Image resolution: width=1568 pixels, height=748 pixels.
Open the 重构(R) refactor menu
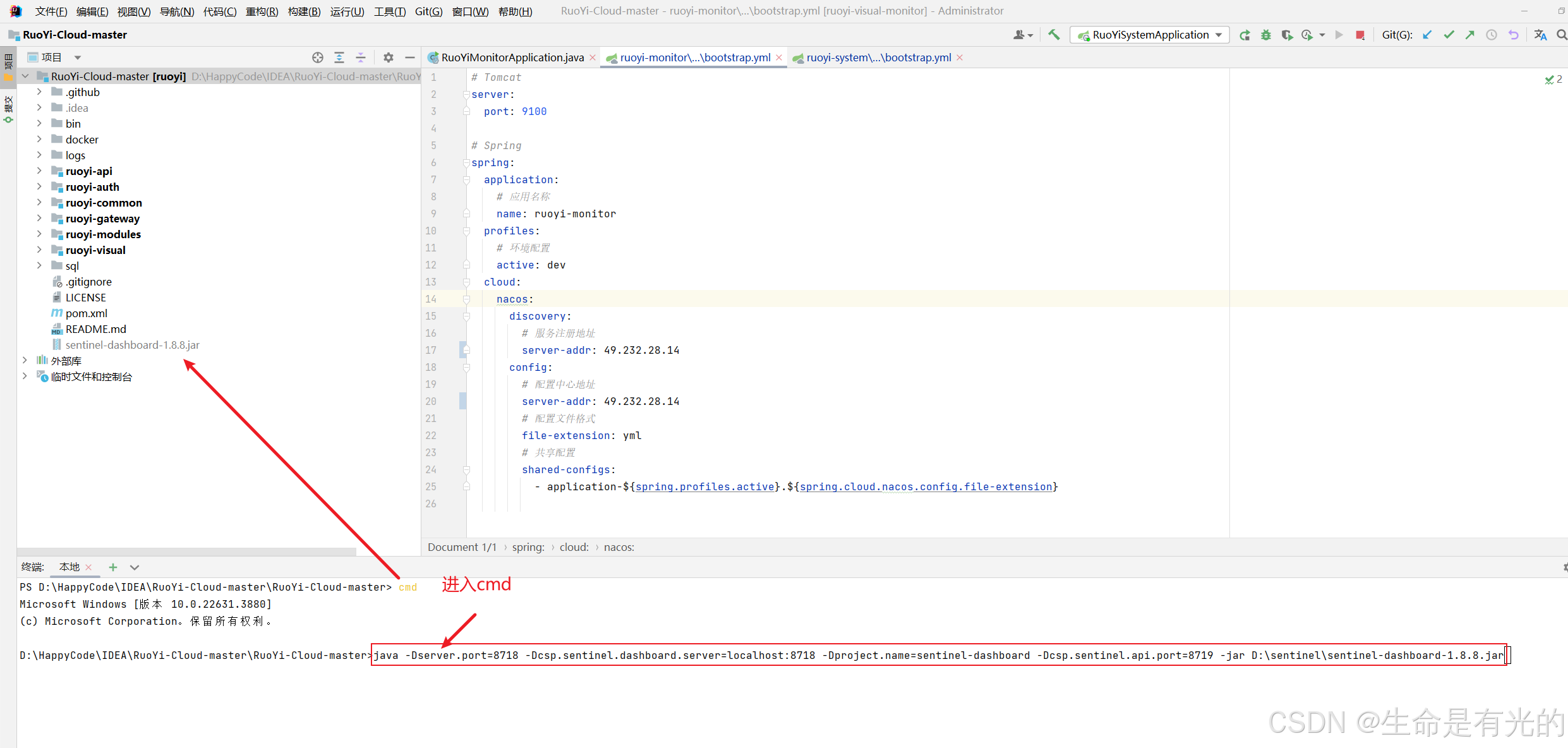(x=262, y=11)
